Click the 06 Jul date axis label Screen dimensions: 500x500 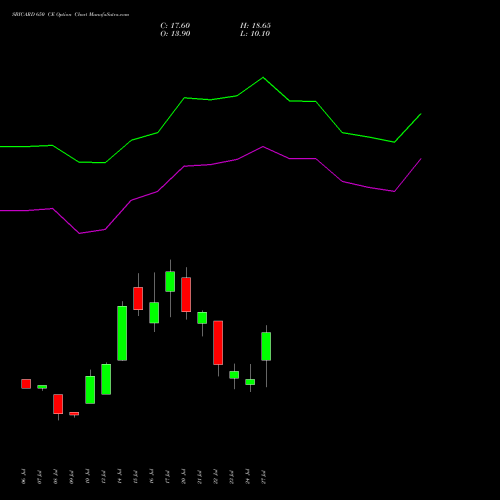(24, 477)
